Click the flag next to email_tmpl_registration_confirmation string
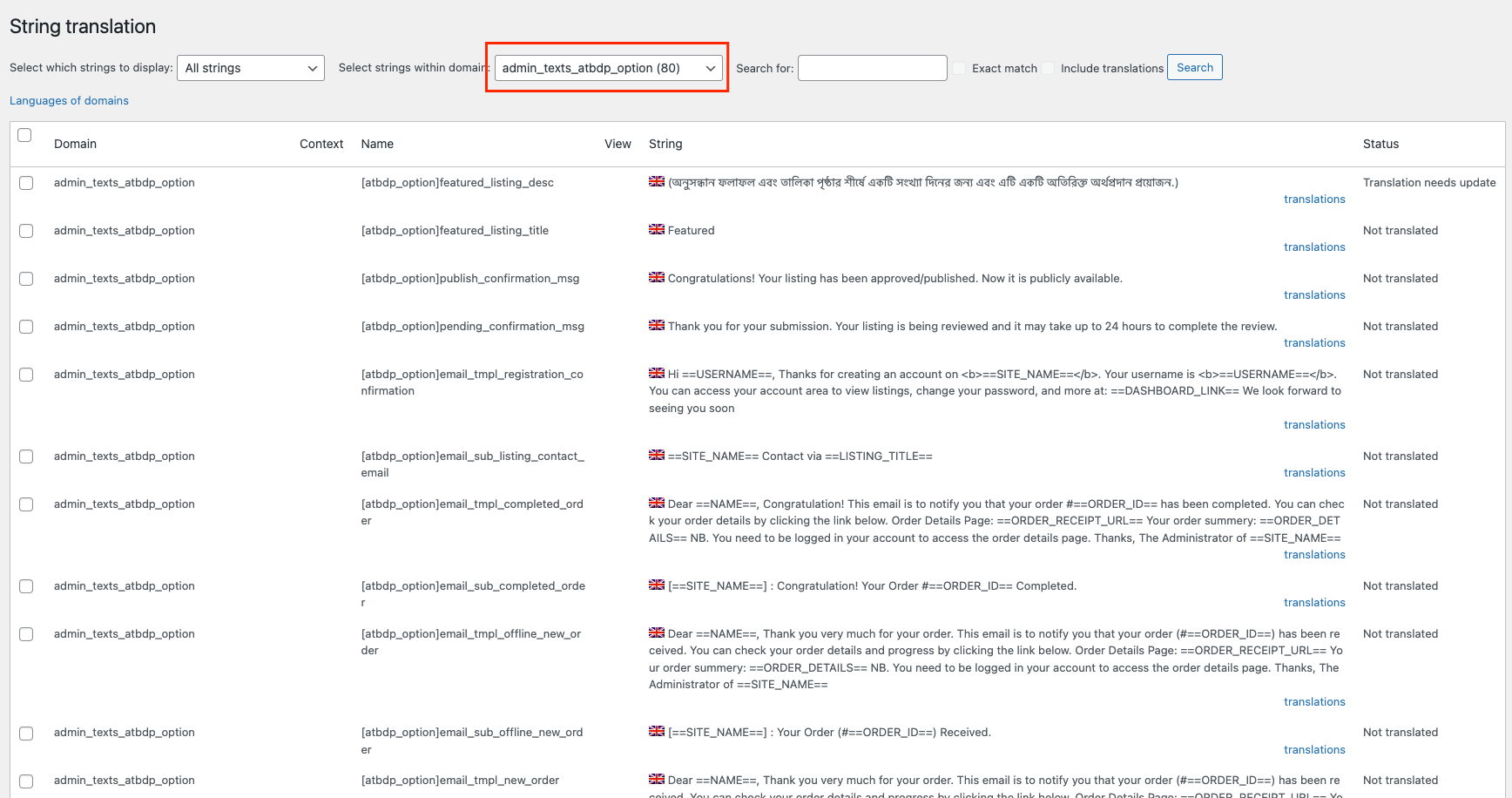Image resolution: width=1512 pixels, height=798 pixels. point(657,373)
